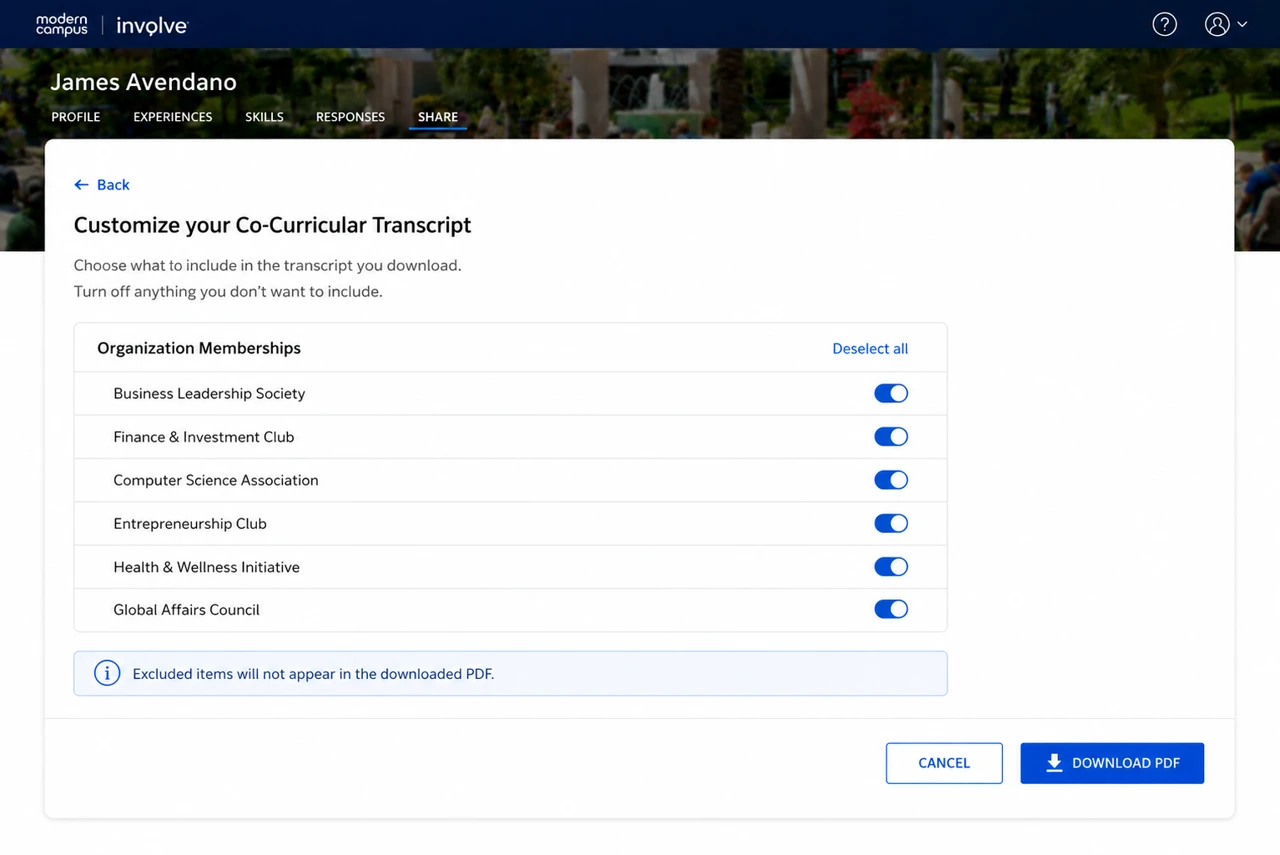Switch to the Responses tab
This screenshot has width=1280, height=855.
[x=350, y=117]
